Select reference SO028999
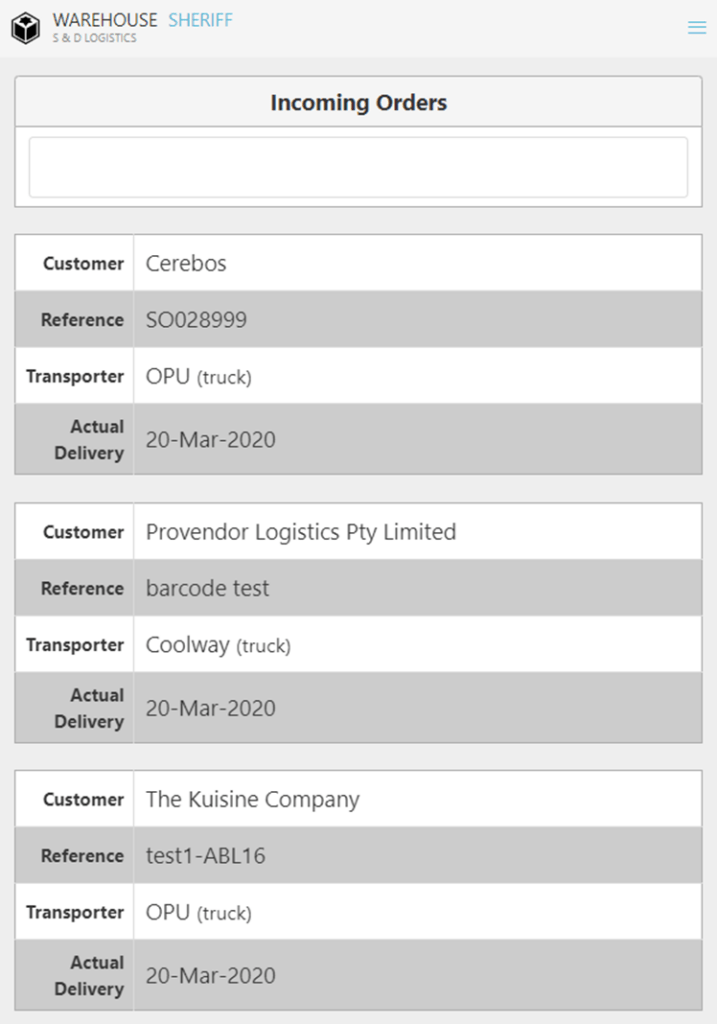 pyautogui.click(x=196, y=320)
